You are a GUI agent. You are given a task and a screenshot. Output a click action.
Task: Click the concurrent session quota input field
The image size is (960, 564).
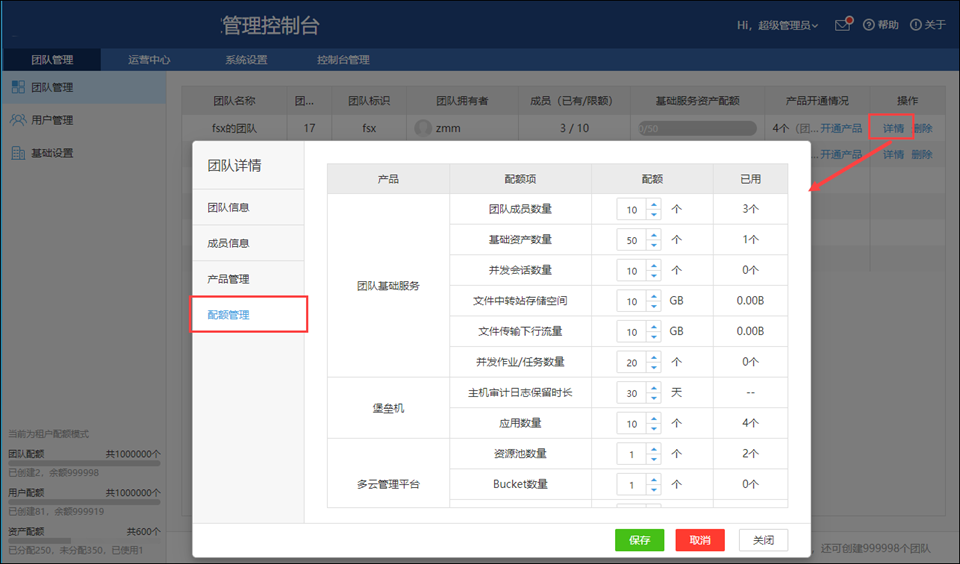tap(632, 271)
